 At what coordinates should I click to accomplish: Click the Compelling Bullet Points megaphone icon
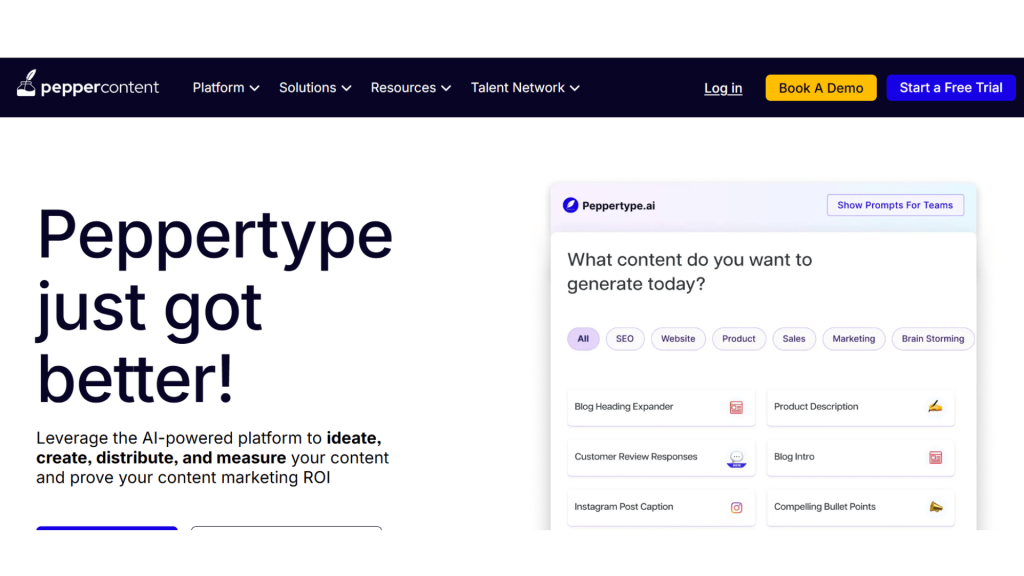936,507
